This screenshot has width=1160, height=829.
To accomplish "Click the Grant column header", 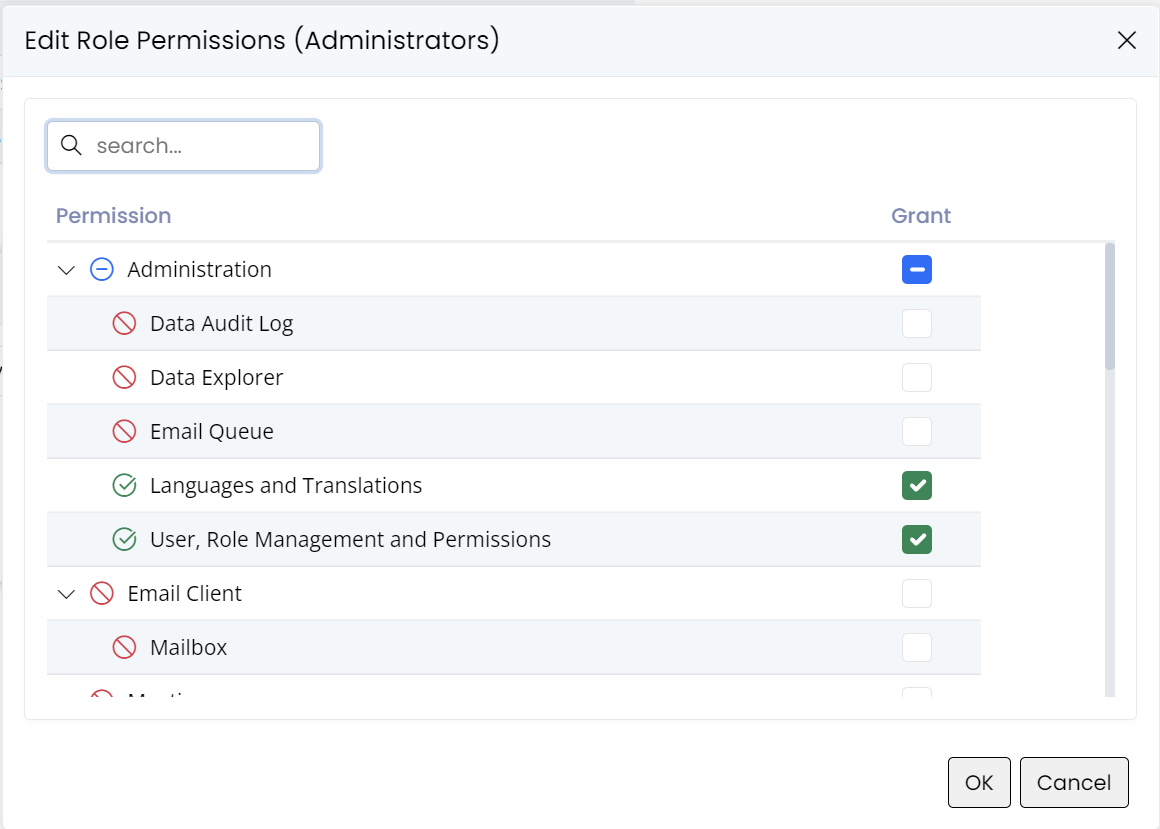I will [x=920, y=215].
